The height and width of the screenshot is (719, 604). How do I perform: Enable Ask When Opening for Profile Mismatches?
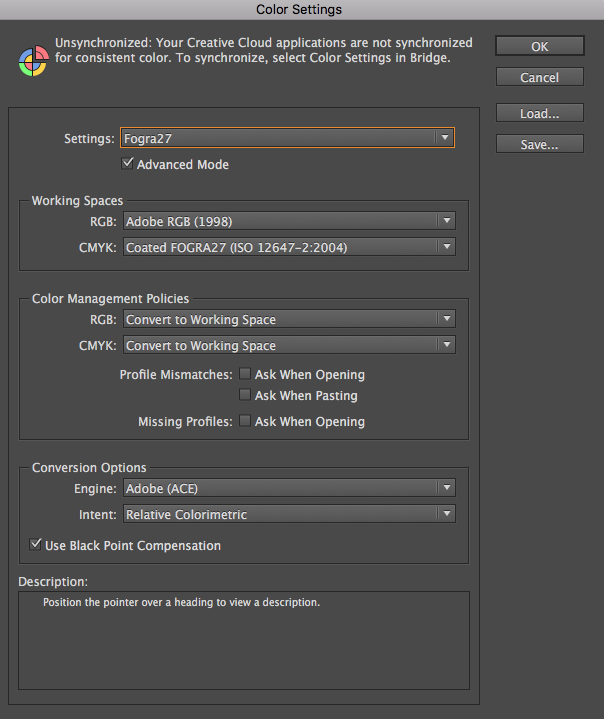coord(245,375)
